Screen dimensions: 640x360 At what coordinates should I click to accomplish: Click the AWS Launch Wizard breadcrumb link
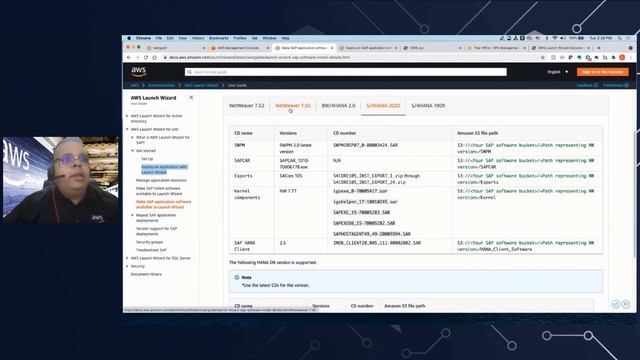201,85
